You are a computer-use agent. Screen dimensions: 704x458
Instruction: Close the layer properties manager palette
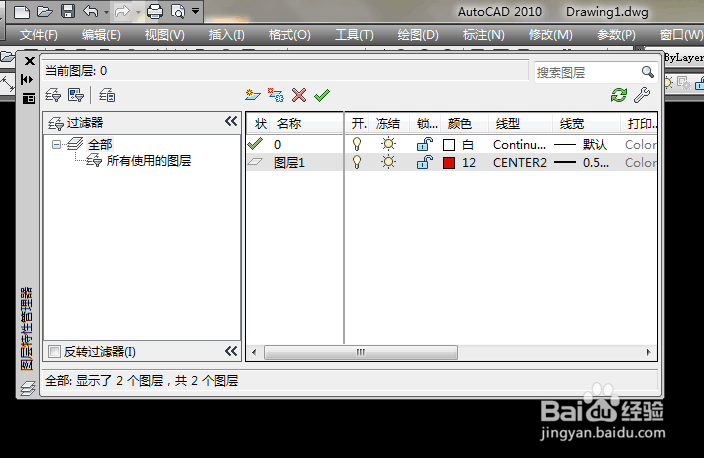point(30,61)
